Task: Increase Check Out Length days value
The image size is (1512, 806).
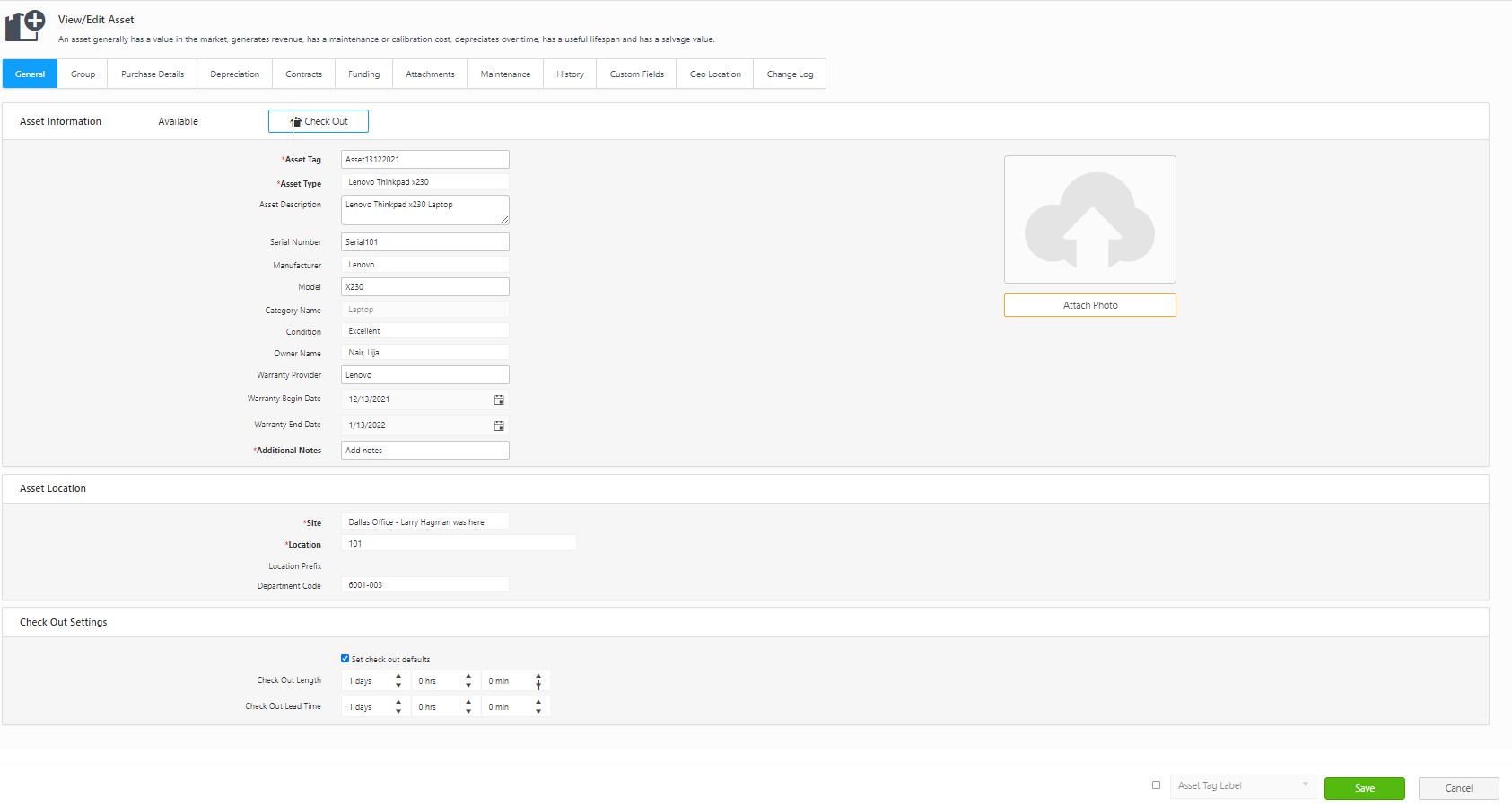Action: tap(398, 677)
